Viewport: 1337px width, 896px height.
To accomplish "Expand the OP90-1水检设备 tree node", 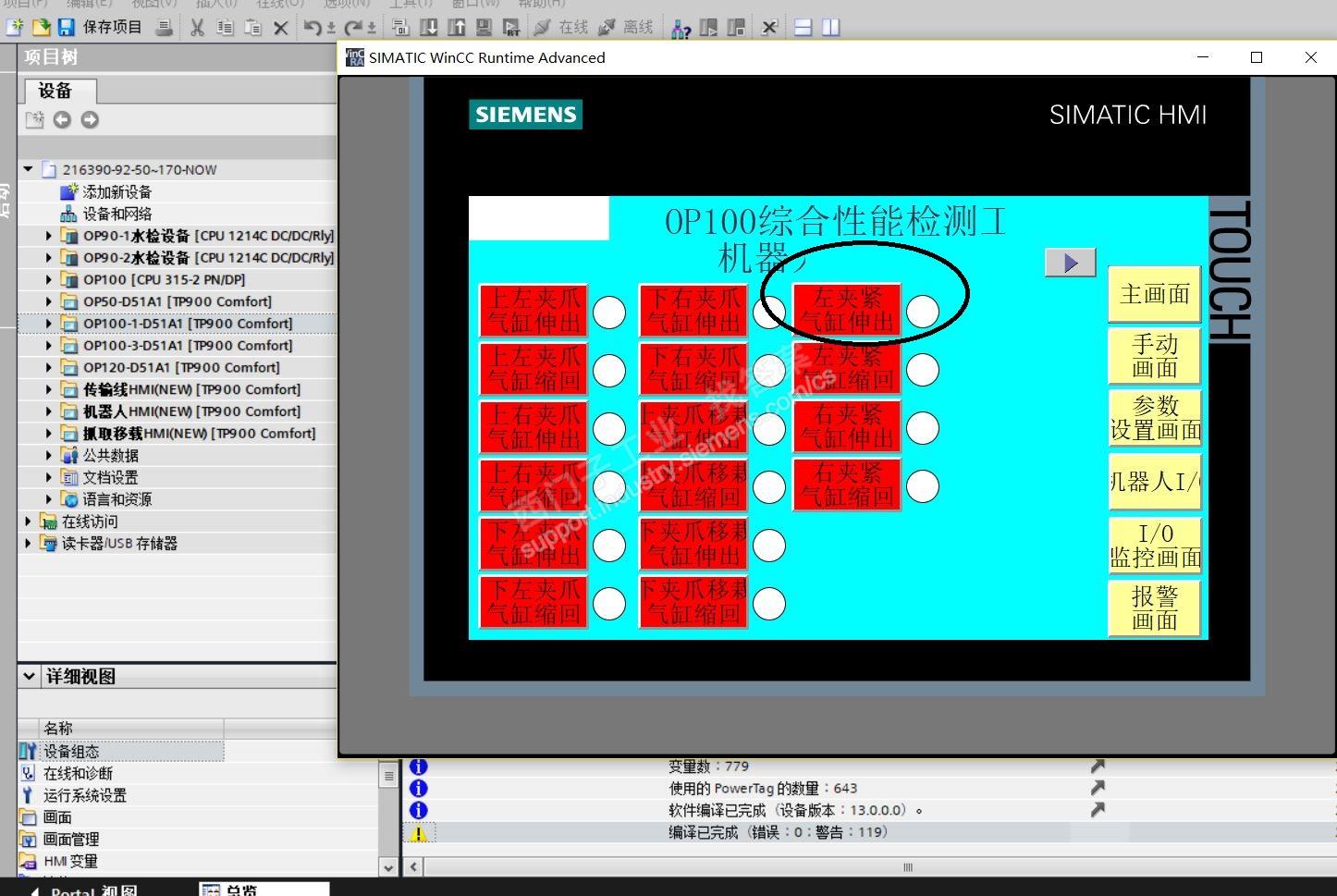I will (49, 236).
